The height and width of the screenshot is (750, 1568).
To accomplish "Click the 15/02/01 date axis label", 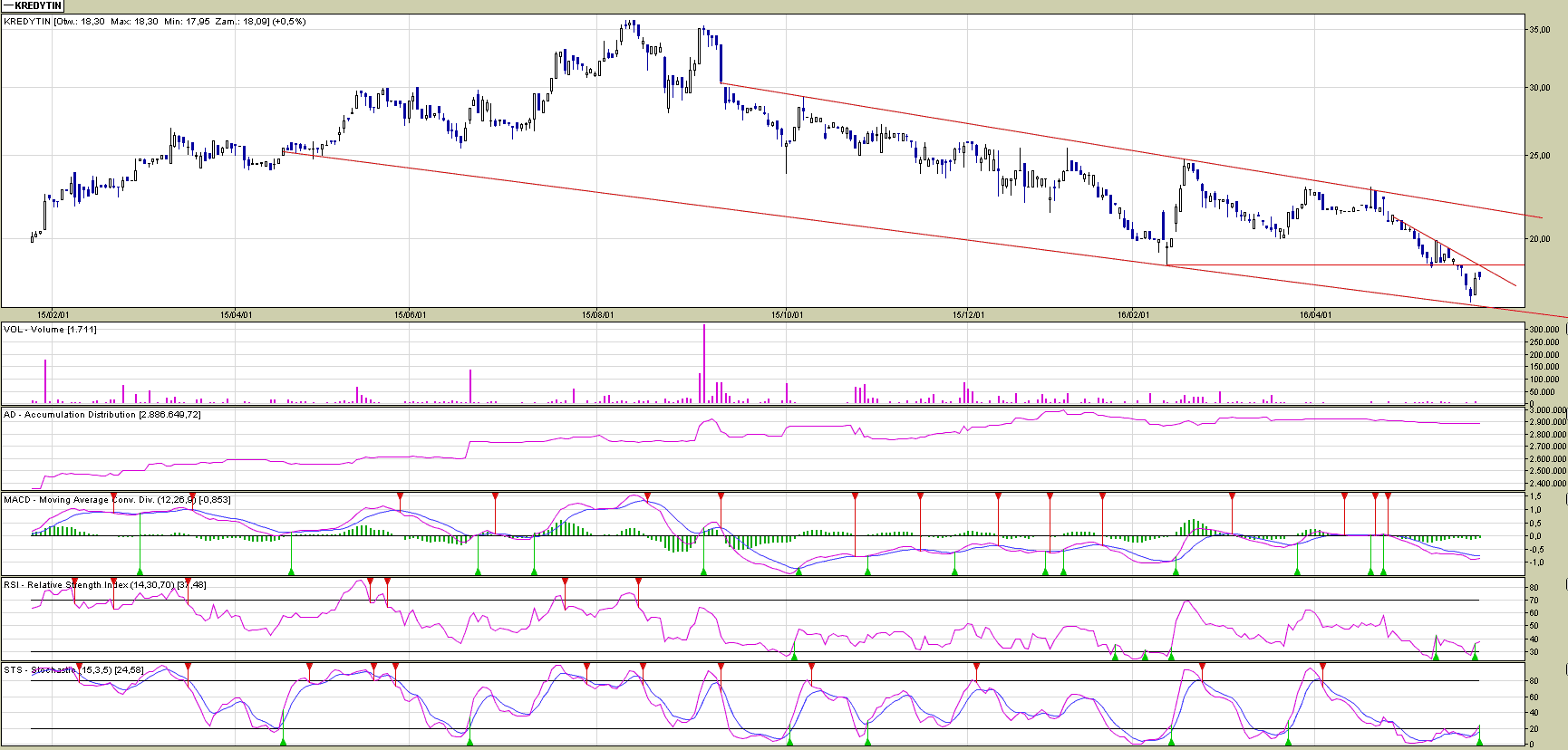I will click(x=53, y=315).
